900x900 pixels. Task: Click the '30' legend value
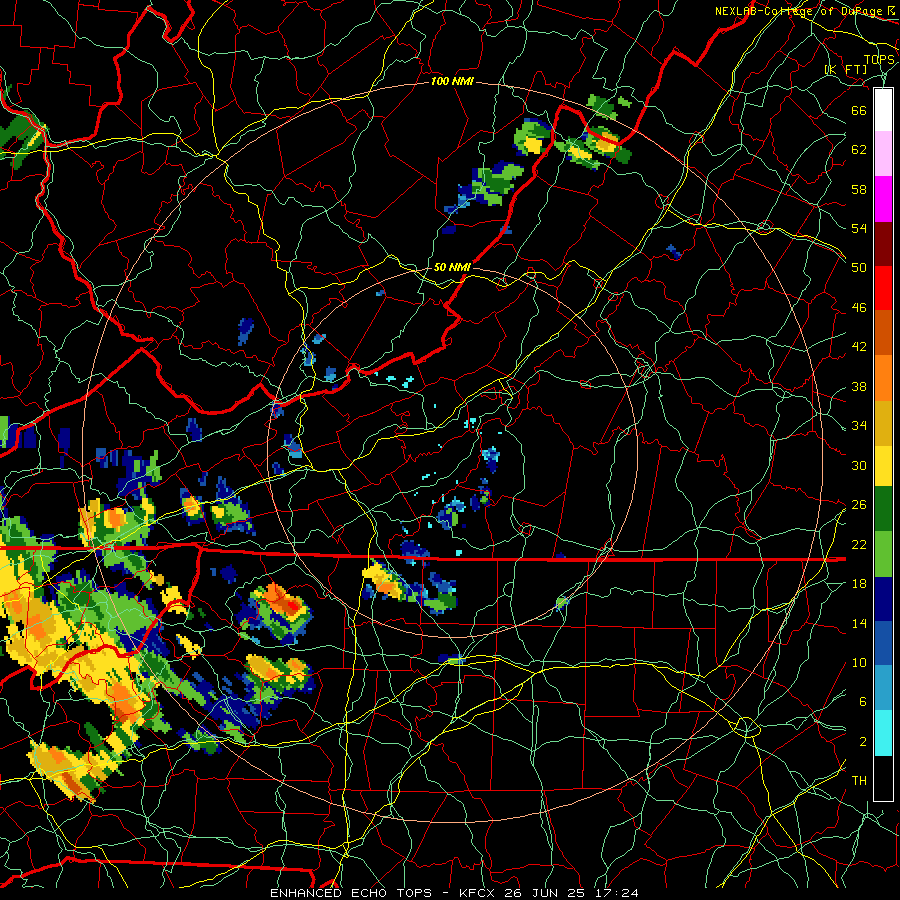coord(859,465)
